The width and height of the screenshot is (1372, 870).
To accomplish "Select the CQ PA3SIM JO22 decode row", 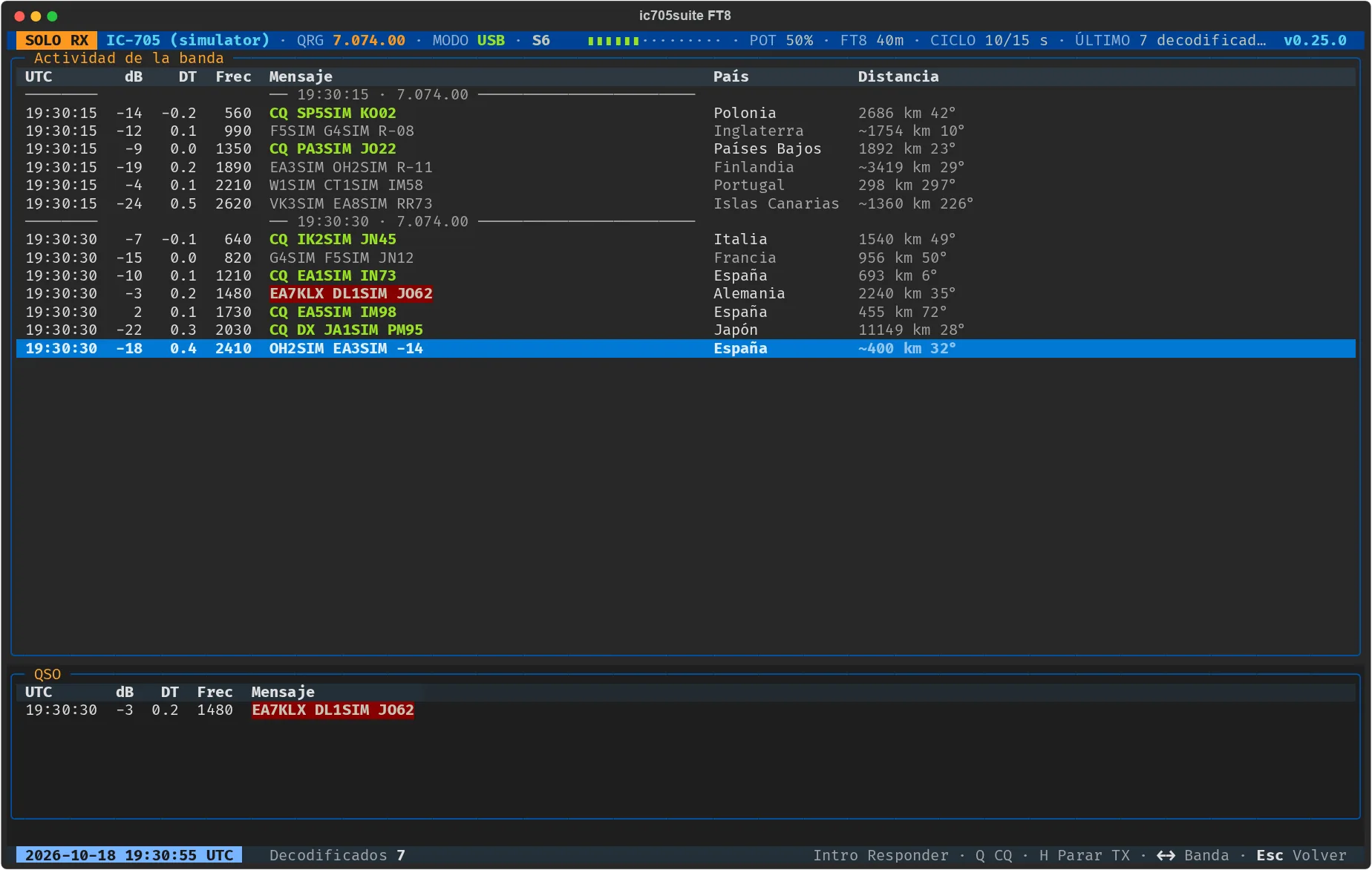I will (x=686, y=148).
